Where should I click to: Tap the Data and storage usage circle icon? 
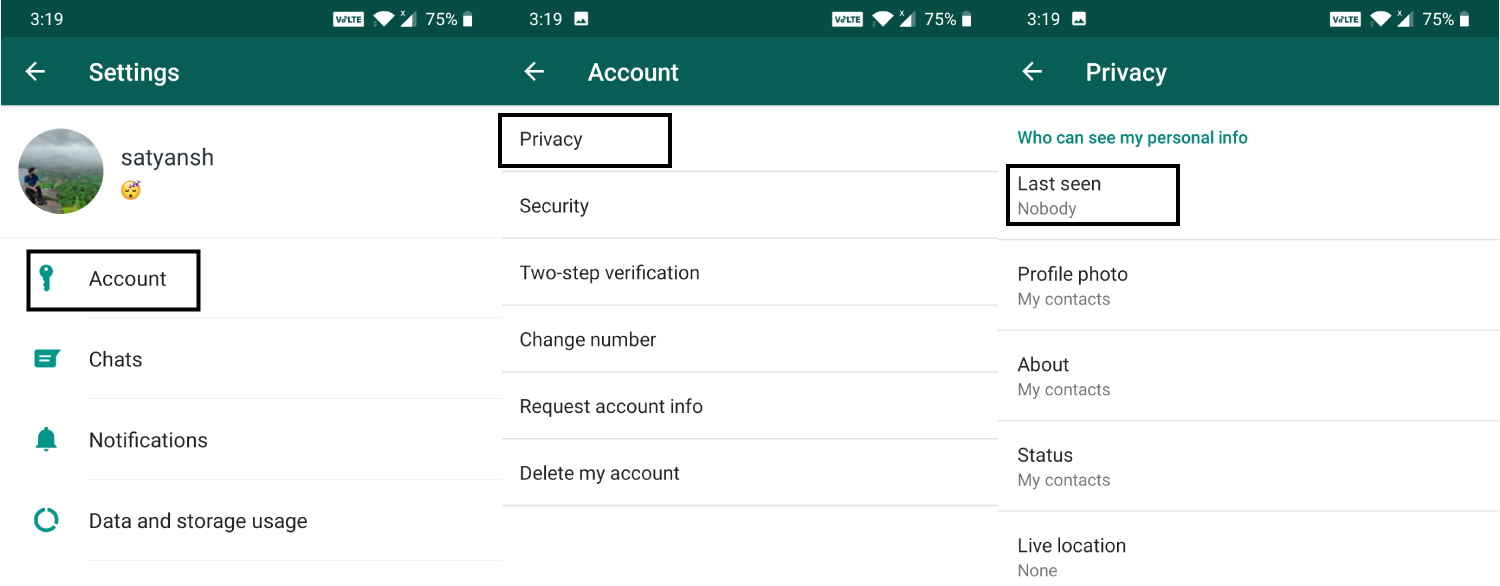coord(46,521)
